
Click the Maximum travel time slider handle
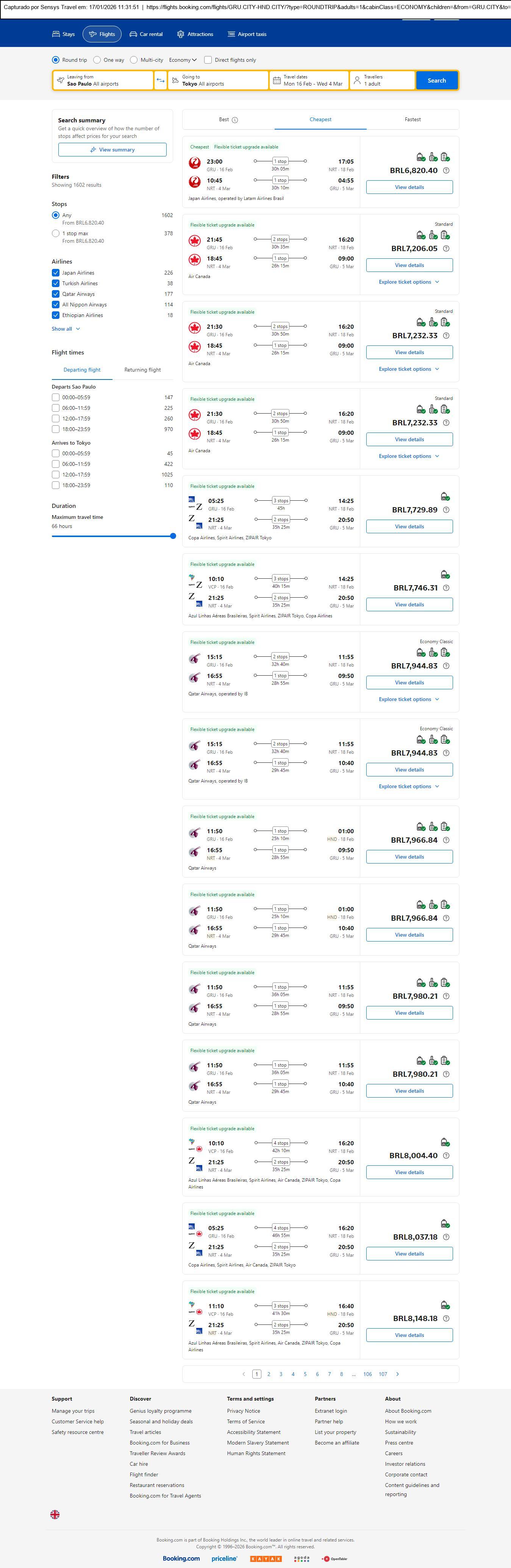pyautogui.click(x=173, y=536)
